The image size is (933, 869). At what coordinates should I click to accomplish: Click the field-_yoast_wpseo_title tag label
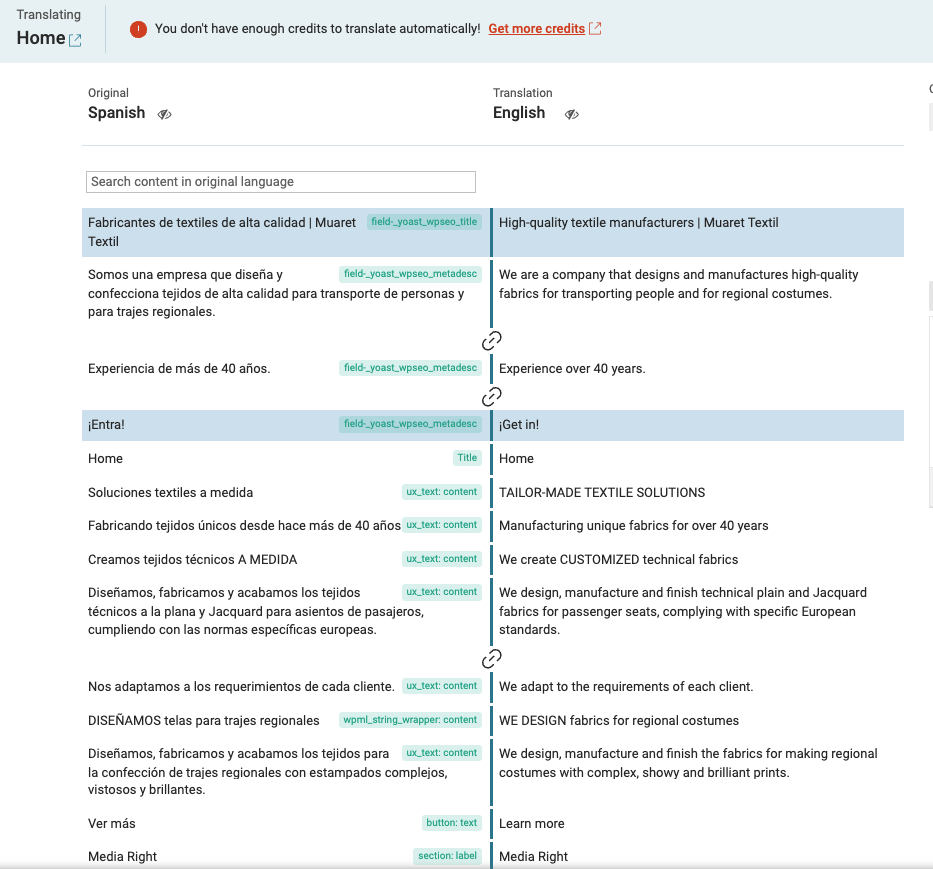[x=424, y=222]
